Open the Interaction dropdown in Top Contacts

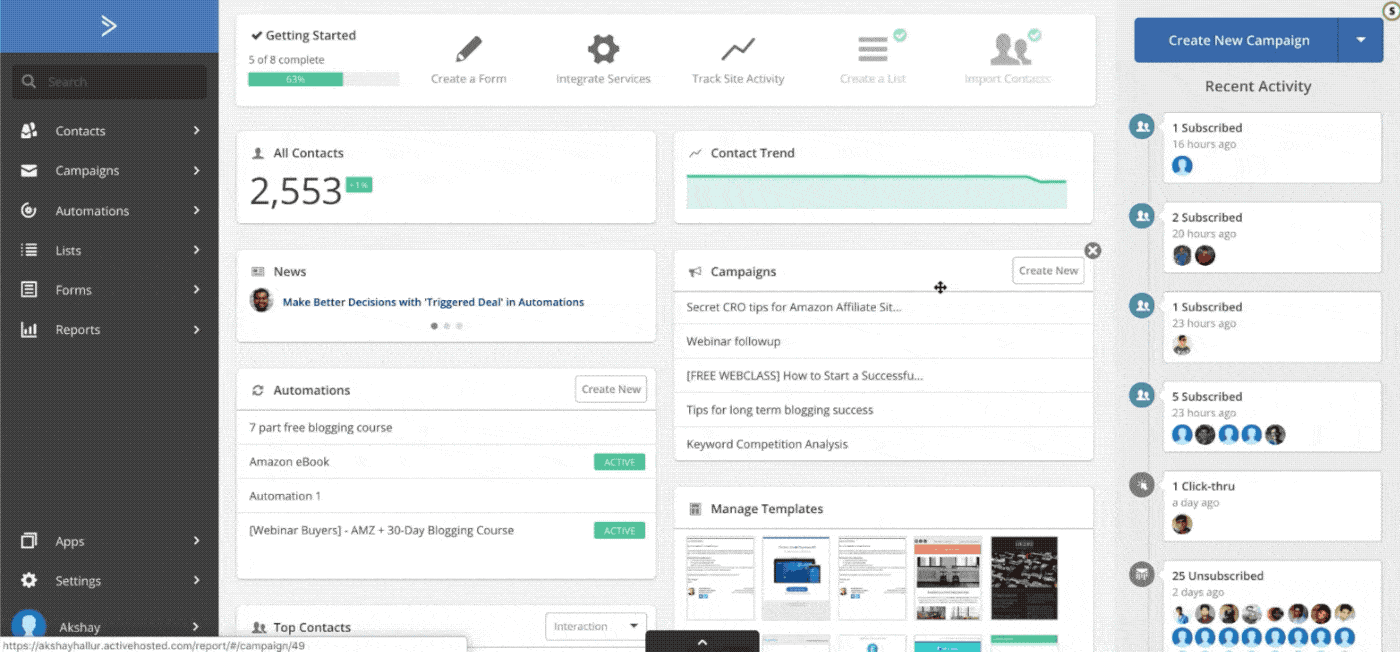(596, 627)
